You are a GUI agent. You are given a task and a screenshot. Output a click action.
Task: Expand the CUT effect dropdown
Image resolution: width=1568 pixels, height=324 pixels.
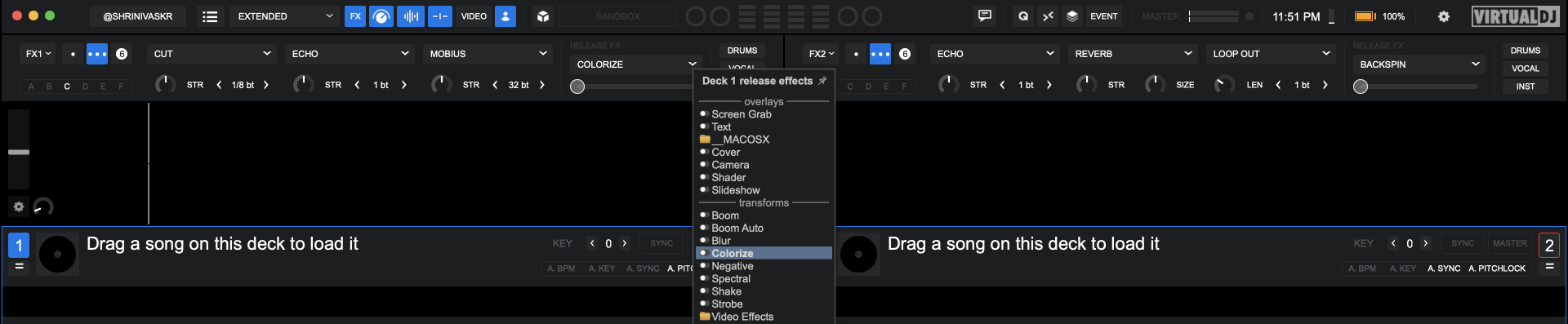tap(212, 54)
